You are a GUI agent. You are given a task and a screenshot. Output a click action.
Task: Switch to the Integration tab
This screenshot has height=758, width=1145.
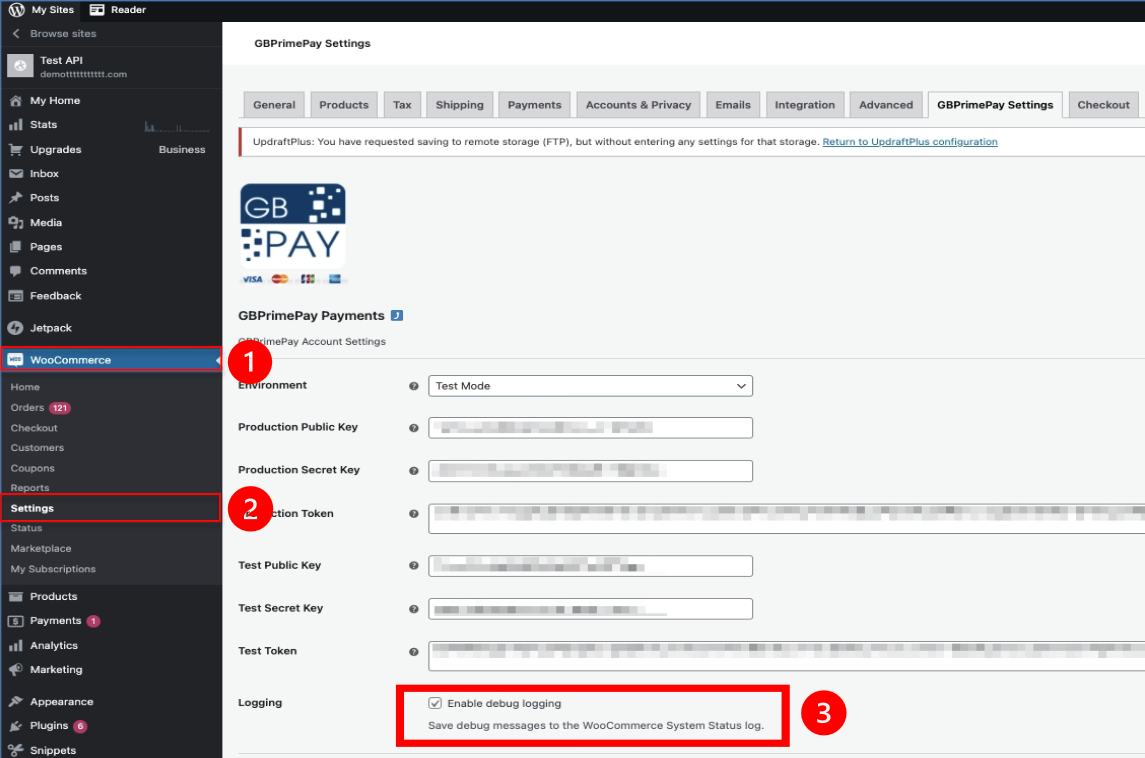(x=805, y=104)
